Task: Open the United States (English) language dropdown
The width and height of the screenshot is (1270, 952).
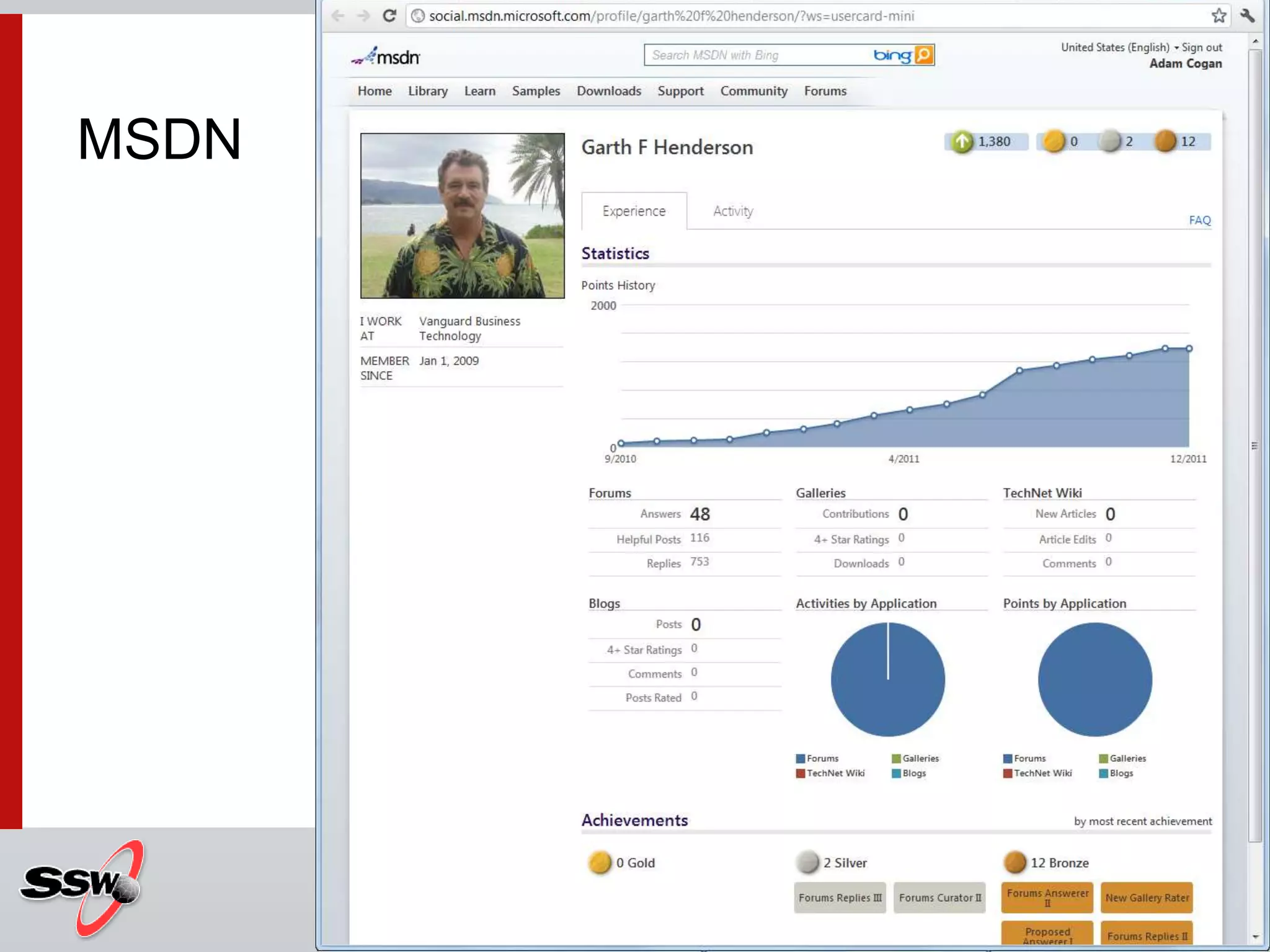Action: 1120,47
